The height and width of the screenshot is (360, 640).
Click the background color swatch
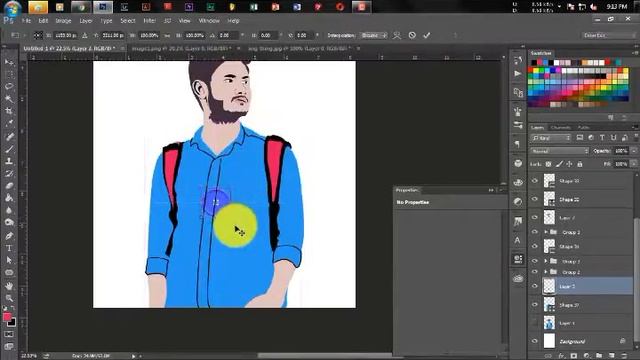pos(12,322)
